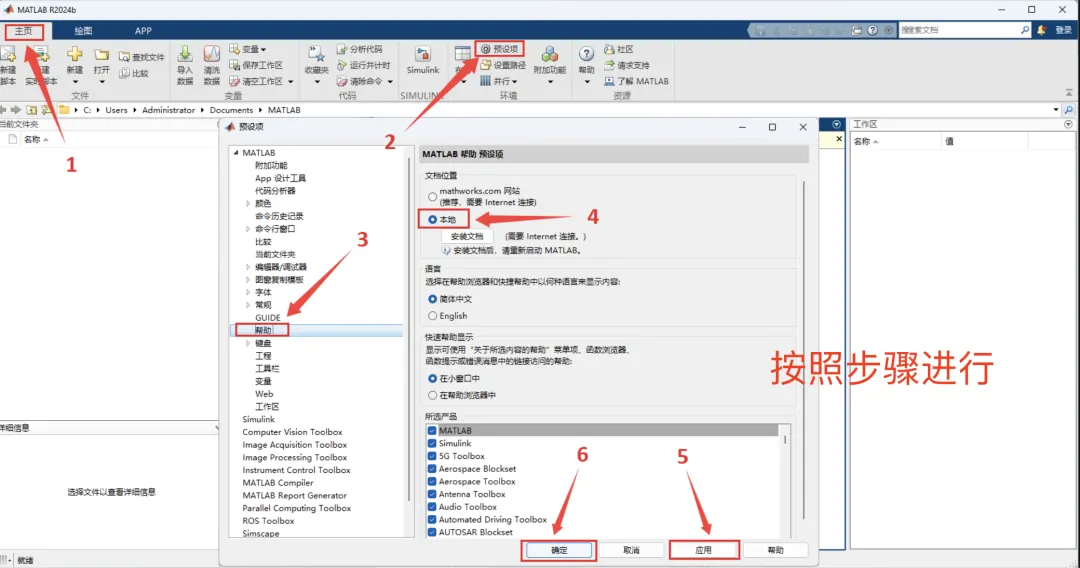
Task: Click the 新建 plus icon in ribbon
Action: click(x=74, y=54)
